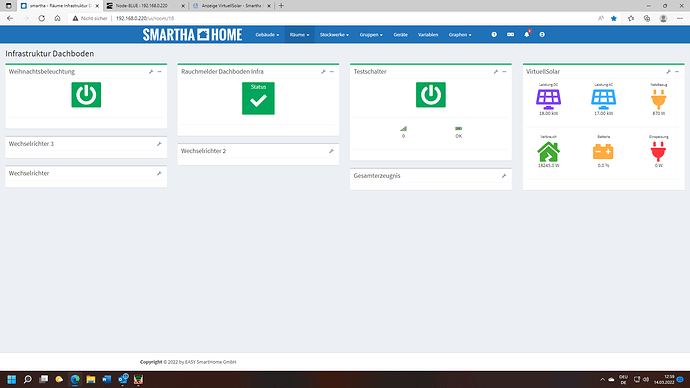
Task: Click the navbar icon between help and bell
Action: pyautogui.click(x=510, y=34)
